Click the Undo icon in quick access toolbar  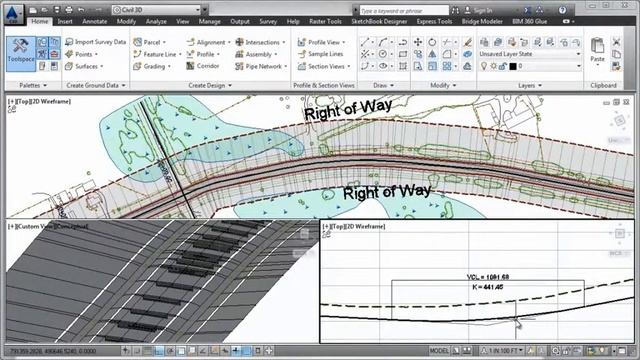81,10
